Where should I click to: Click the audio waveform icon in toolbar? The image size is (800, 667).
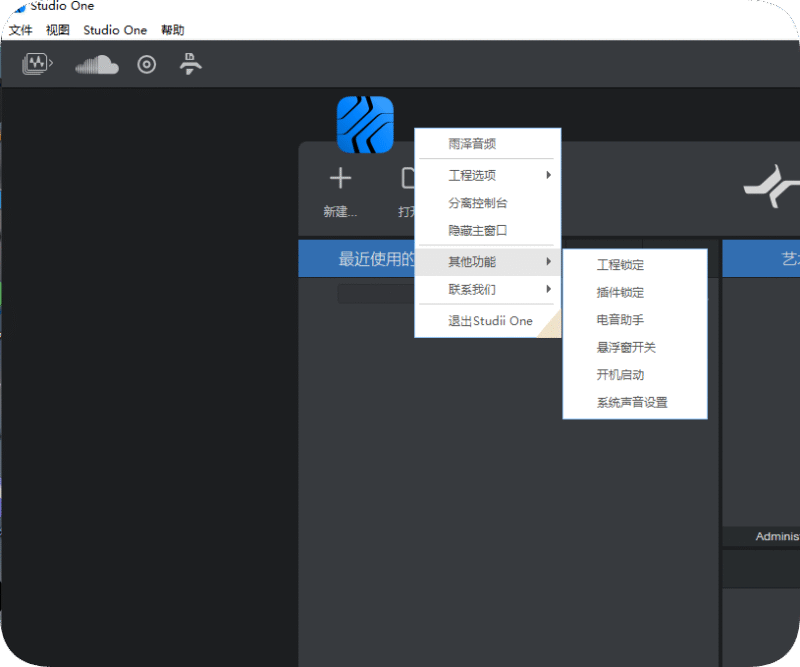click(x=37, y=65)
